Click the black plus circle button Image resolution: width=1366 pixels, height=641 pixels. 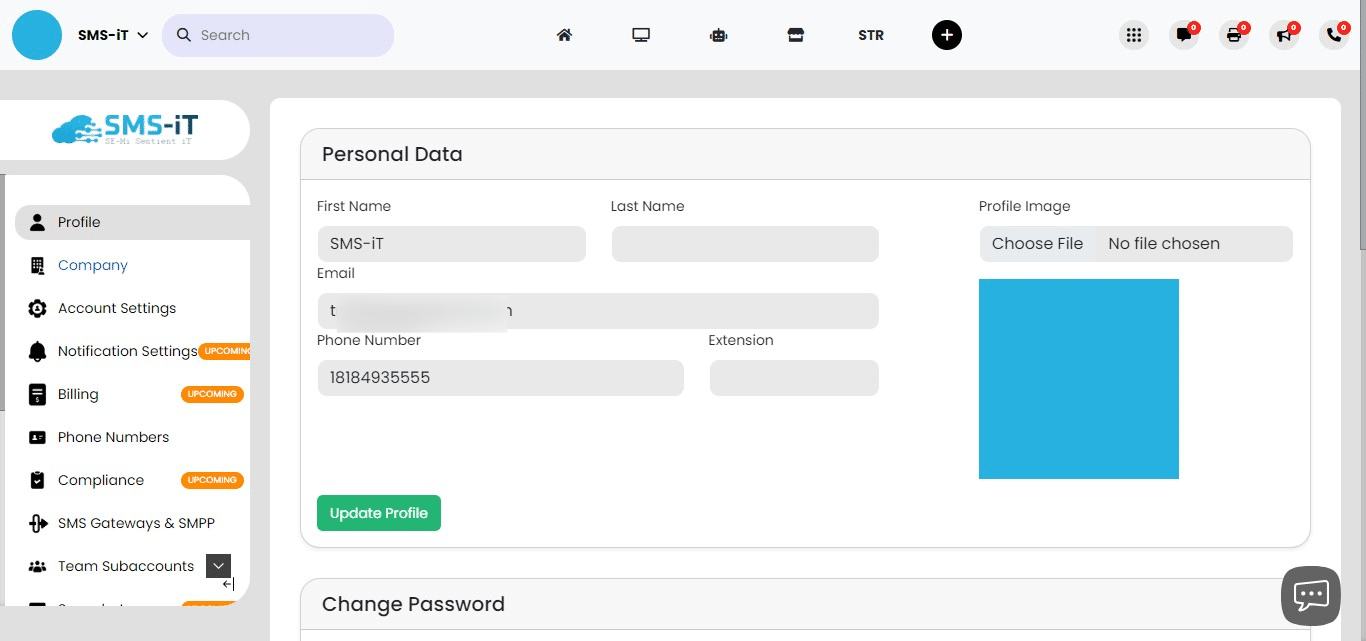click(x=946, y=35)
